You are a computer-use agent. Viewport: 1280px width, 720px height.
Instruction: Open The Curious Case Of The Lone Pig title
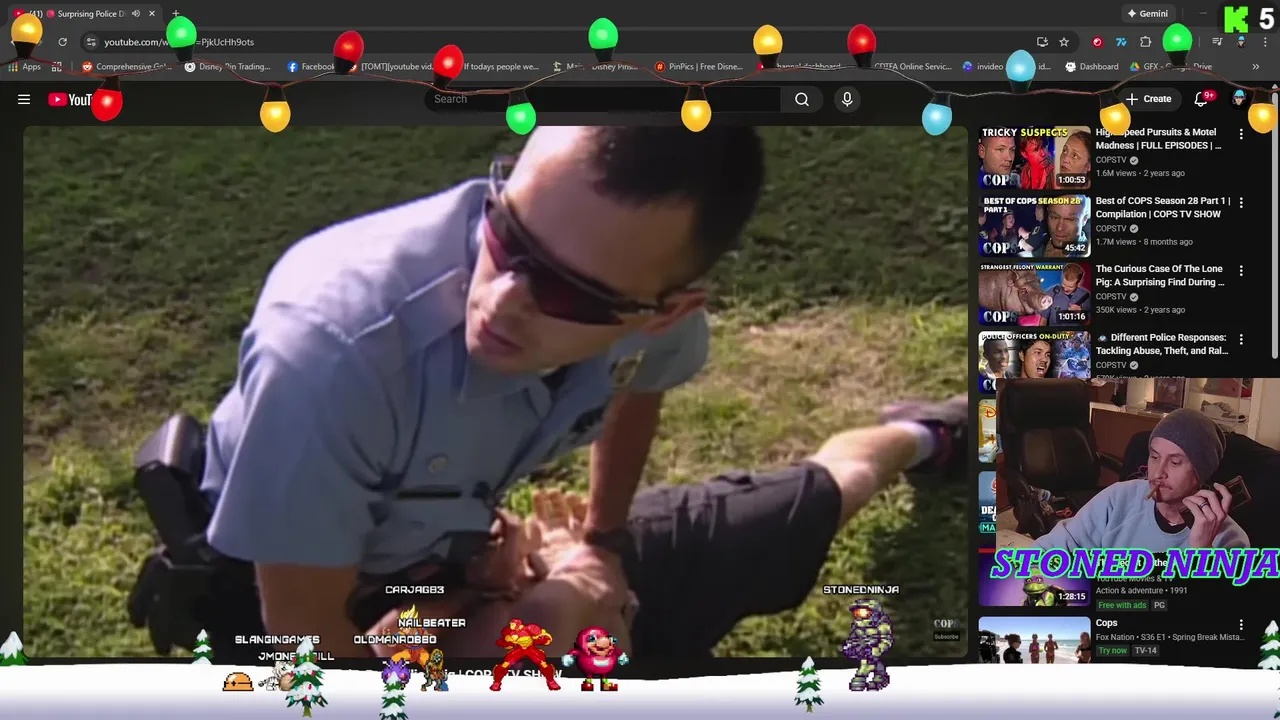pos(1160,275)
